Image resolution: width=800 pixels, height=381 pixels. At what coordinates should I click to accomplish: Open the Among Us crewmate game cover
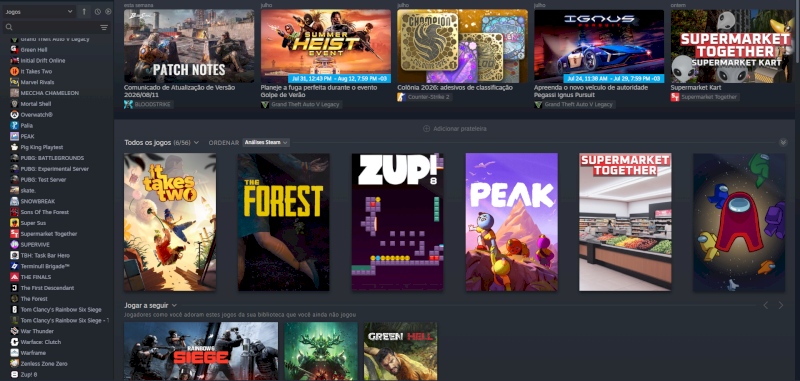(739, 222)
